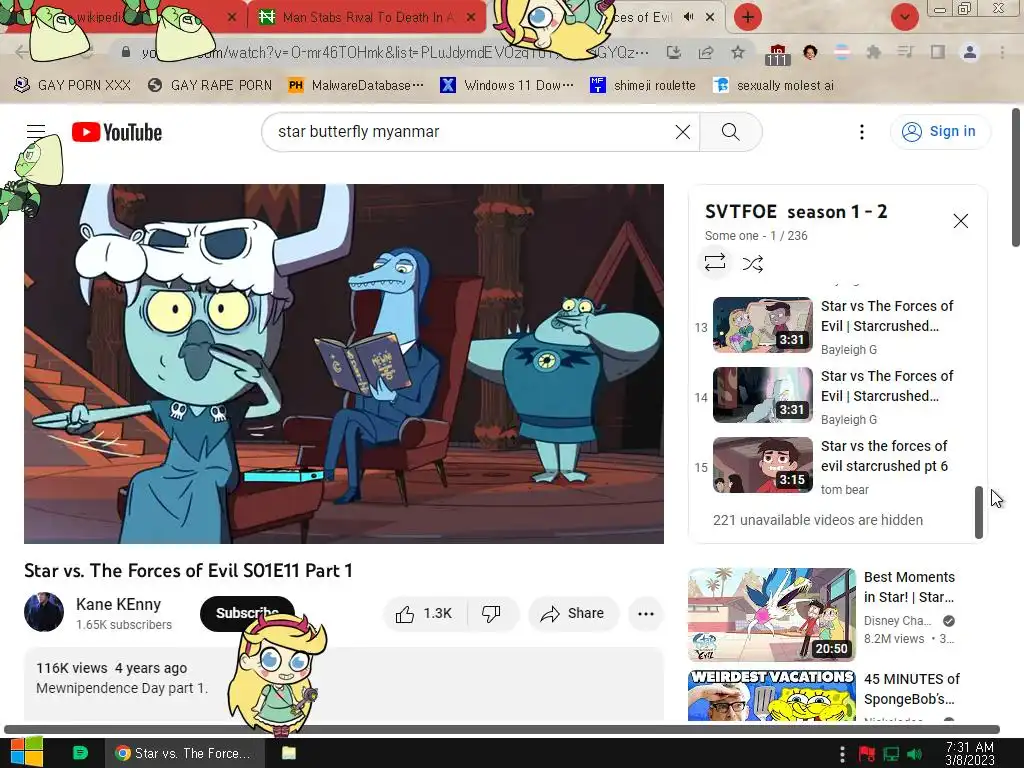Clear the search box with the X icon
1024x768 pixels.
[x=682, y=132]
